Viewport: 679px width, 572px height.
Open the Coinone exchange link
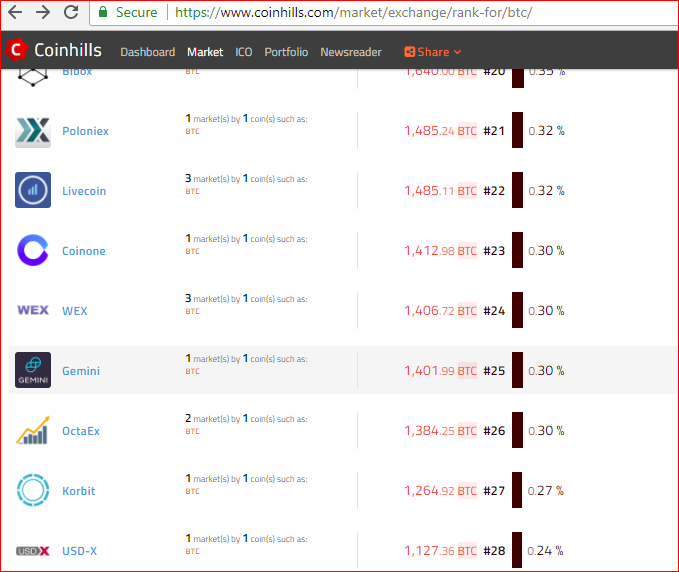[x=84, y=251]
